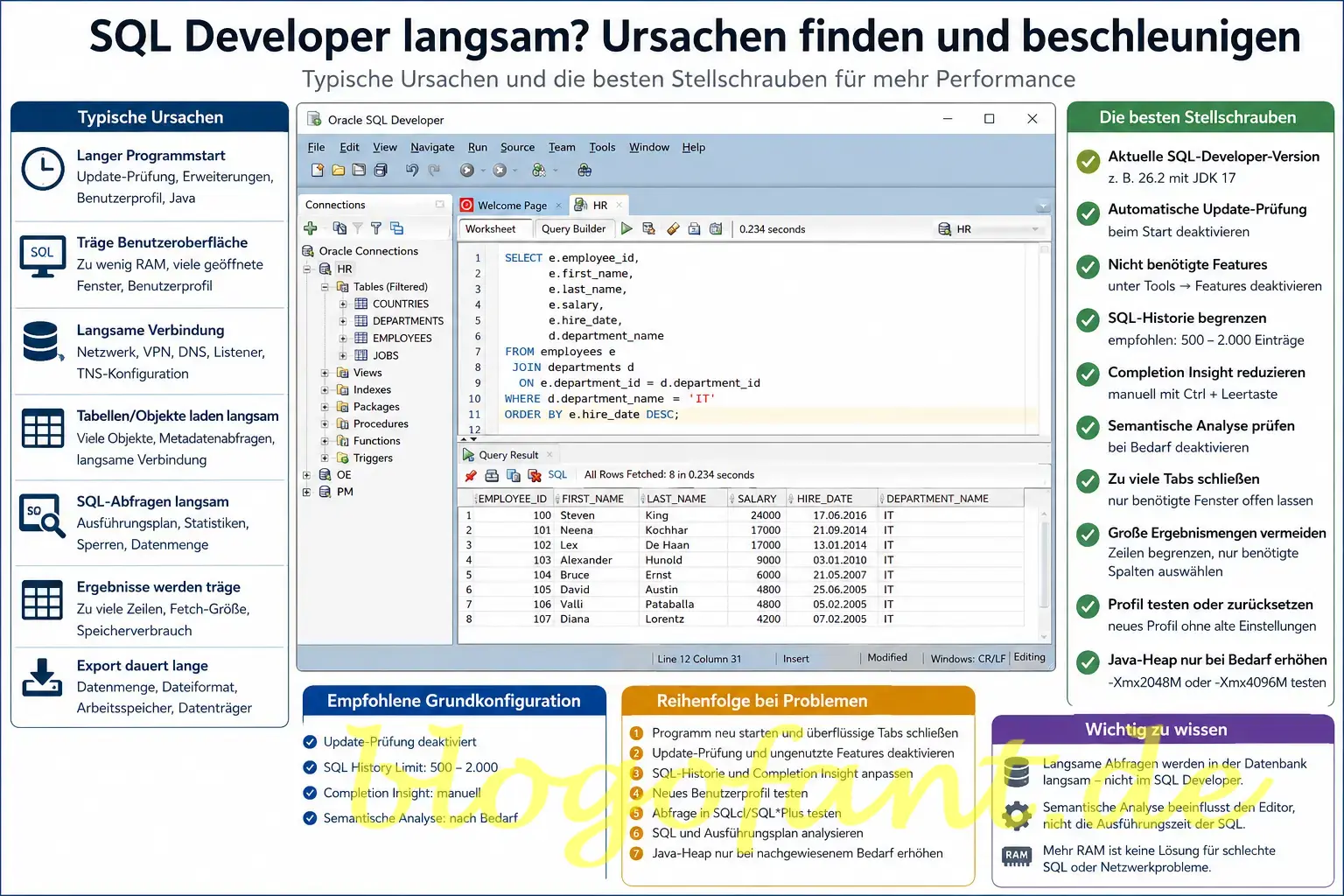The height and width of the screenshot is (896, 1344).
Task: Expand the OE connection node
Action: coord(307,475)
